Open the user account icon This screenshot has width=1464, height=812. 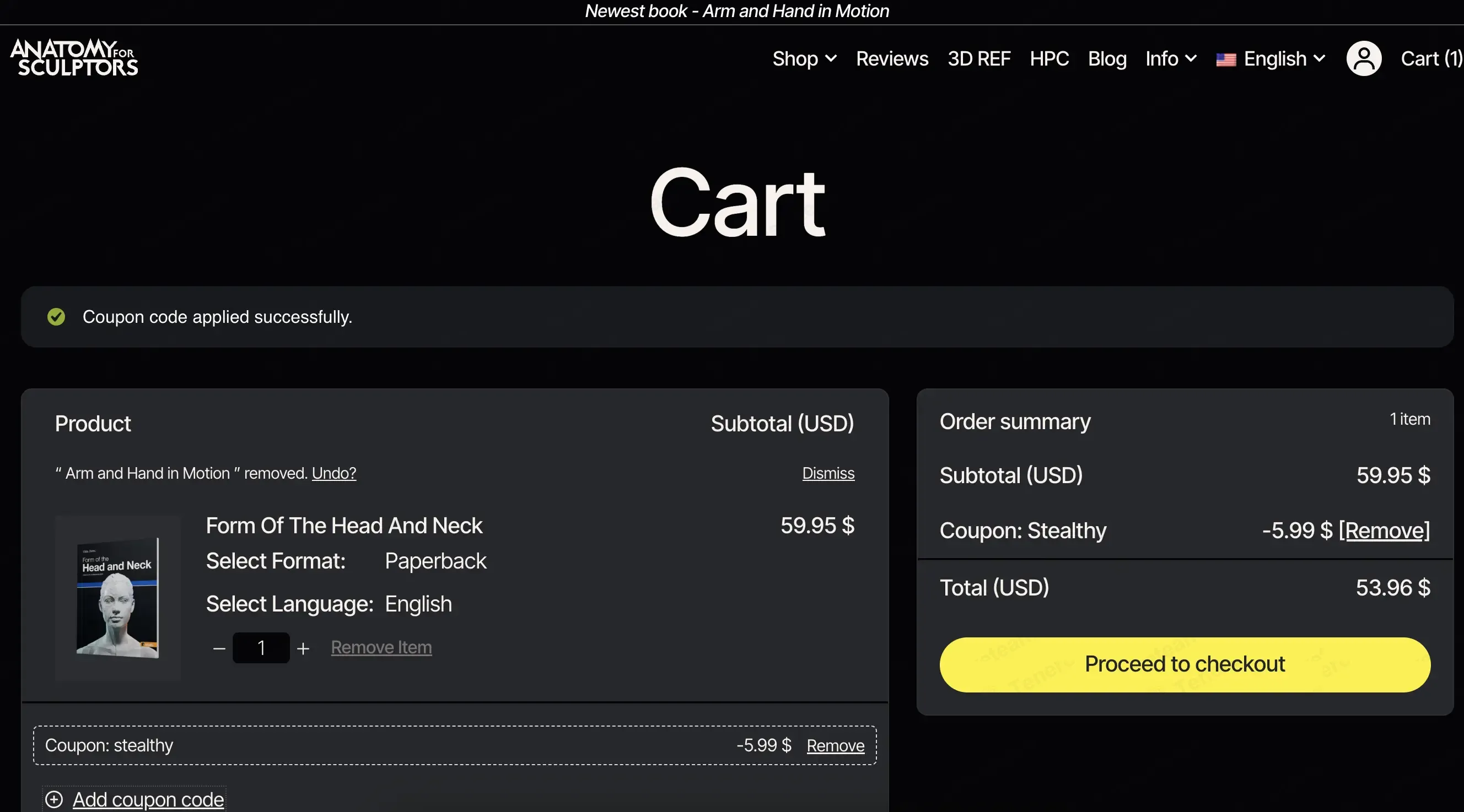pos(1364,58)
